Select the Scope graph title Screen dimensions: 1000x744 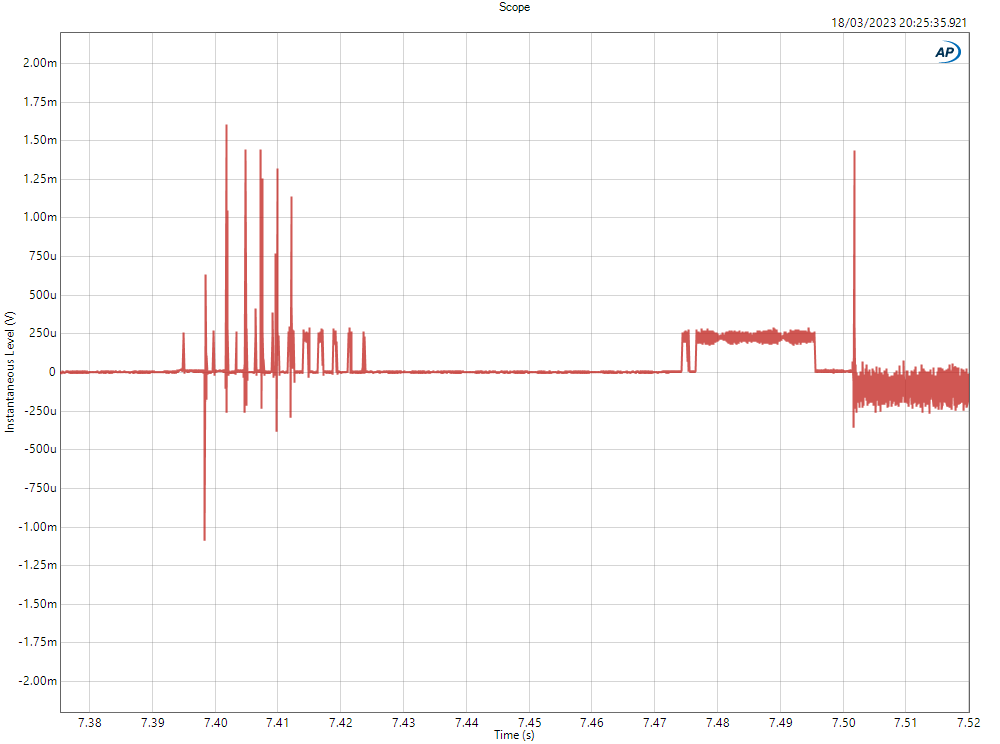point(514,7)
